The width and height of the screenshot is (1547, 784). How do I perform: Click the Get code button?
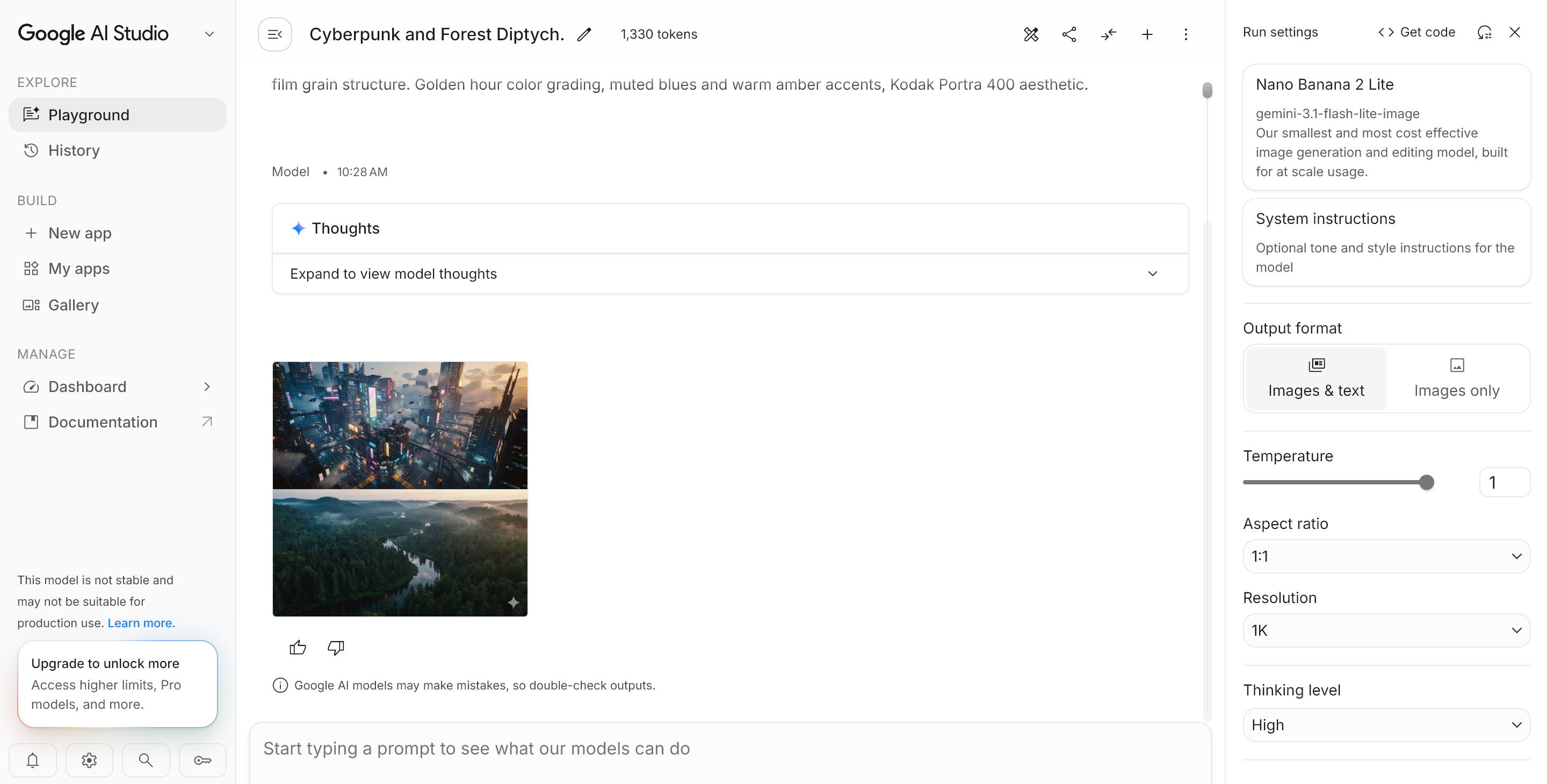(1416, 32)
